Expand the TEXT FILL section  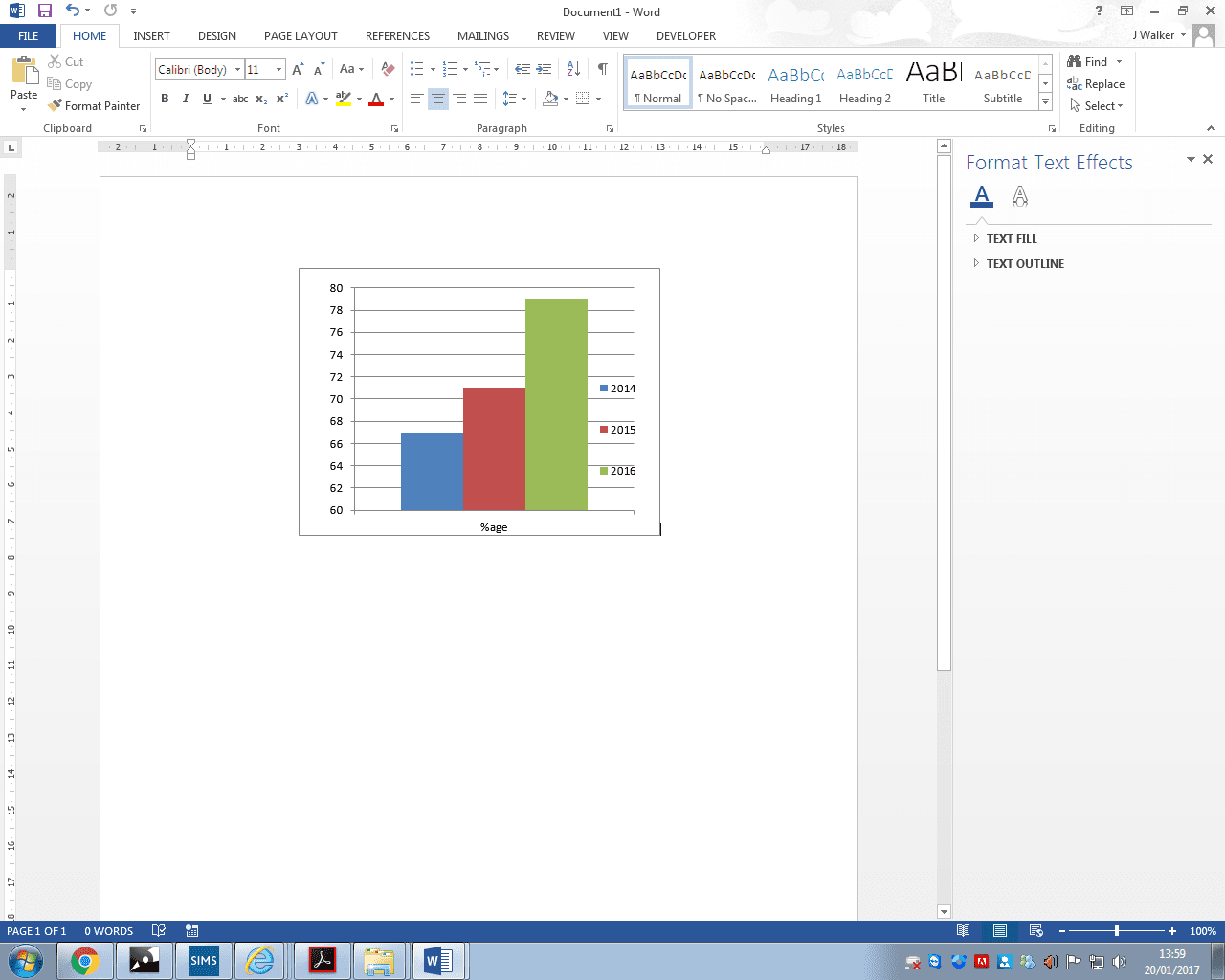click(1011, 239)
